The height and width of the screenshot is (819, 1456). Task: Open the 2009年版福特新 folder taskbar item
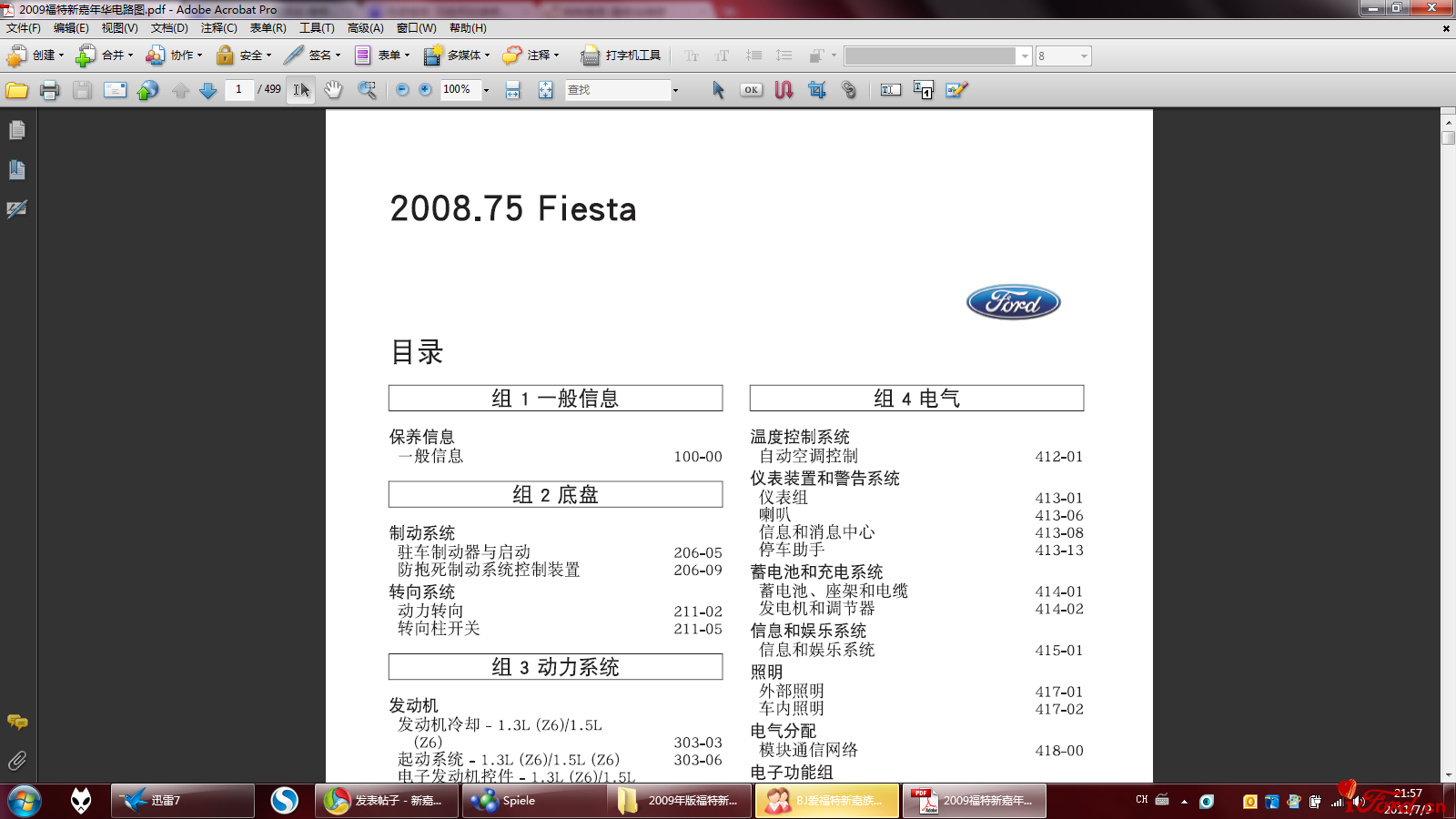(682, 801)
